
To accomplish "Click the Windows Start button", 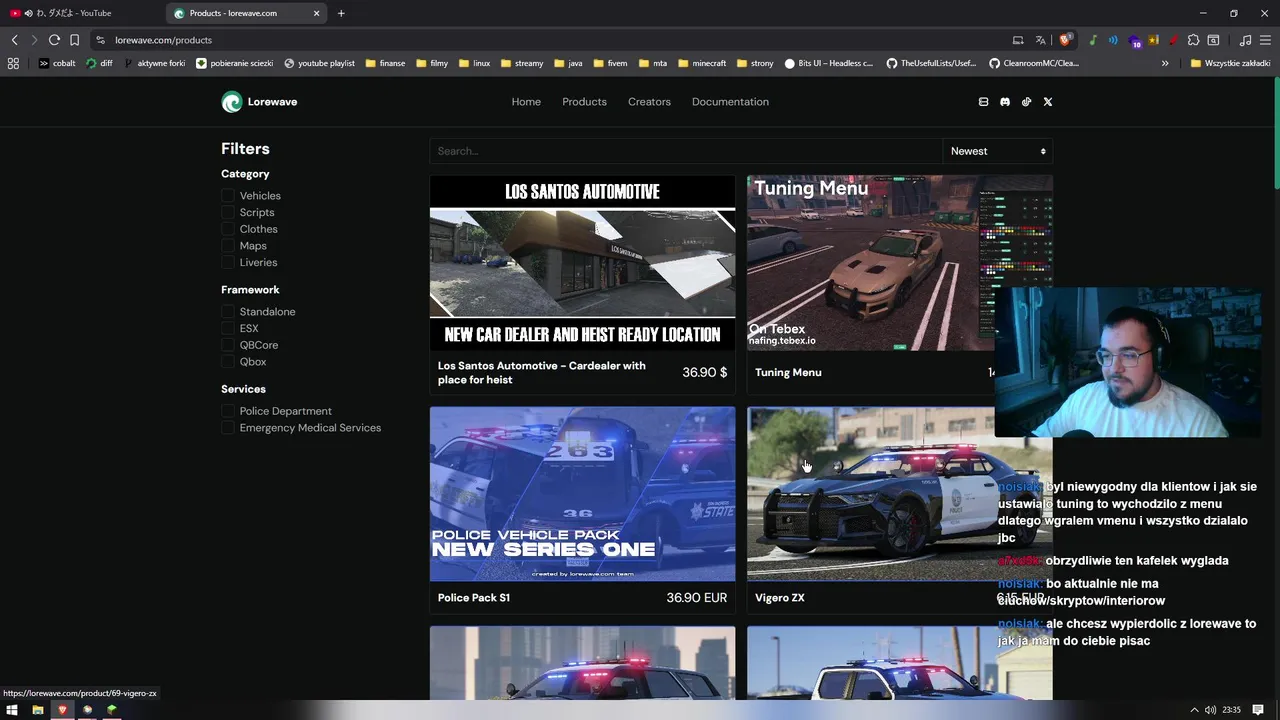I will pos(12,710).
